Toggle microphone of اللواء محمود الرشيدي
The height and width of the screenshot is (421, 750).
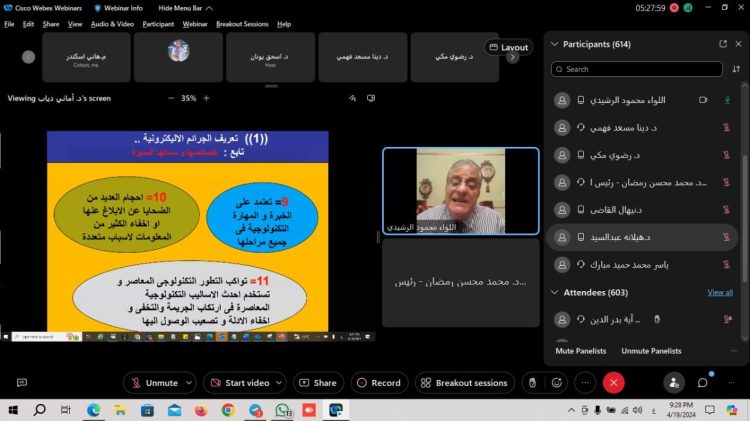point(727,100)
